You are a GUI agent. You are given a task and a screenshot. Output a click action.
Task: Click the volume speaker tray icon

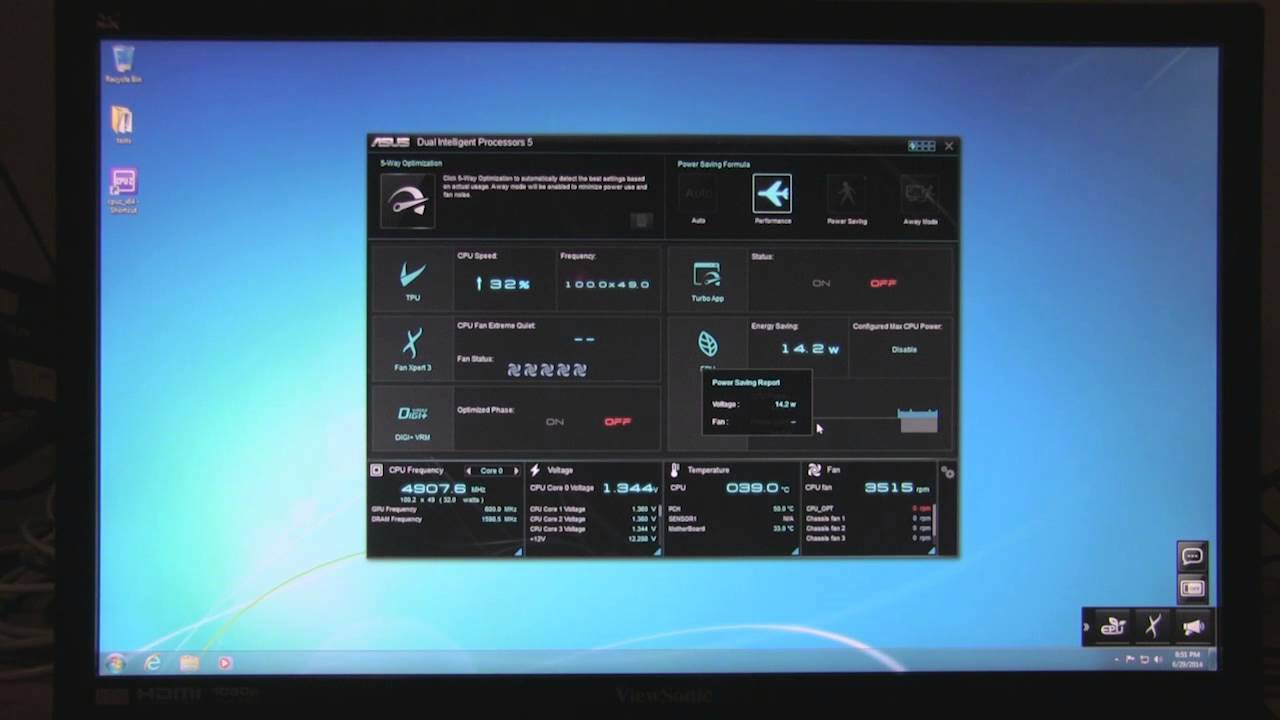click(x=1158, y=660)
